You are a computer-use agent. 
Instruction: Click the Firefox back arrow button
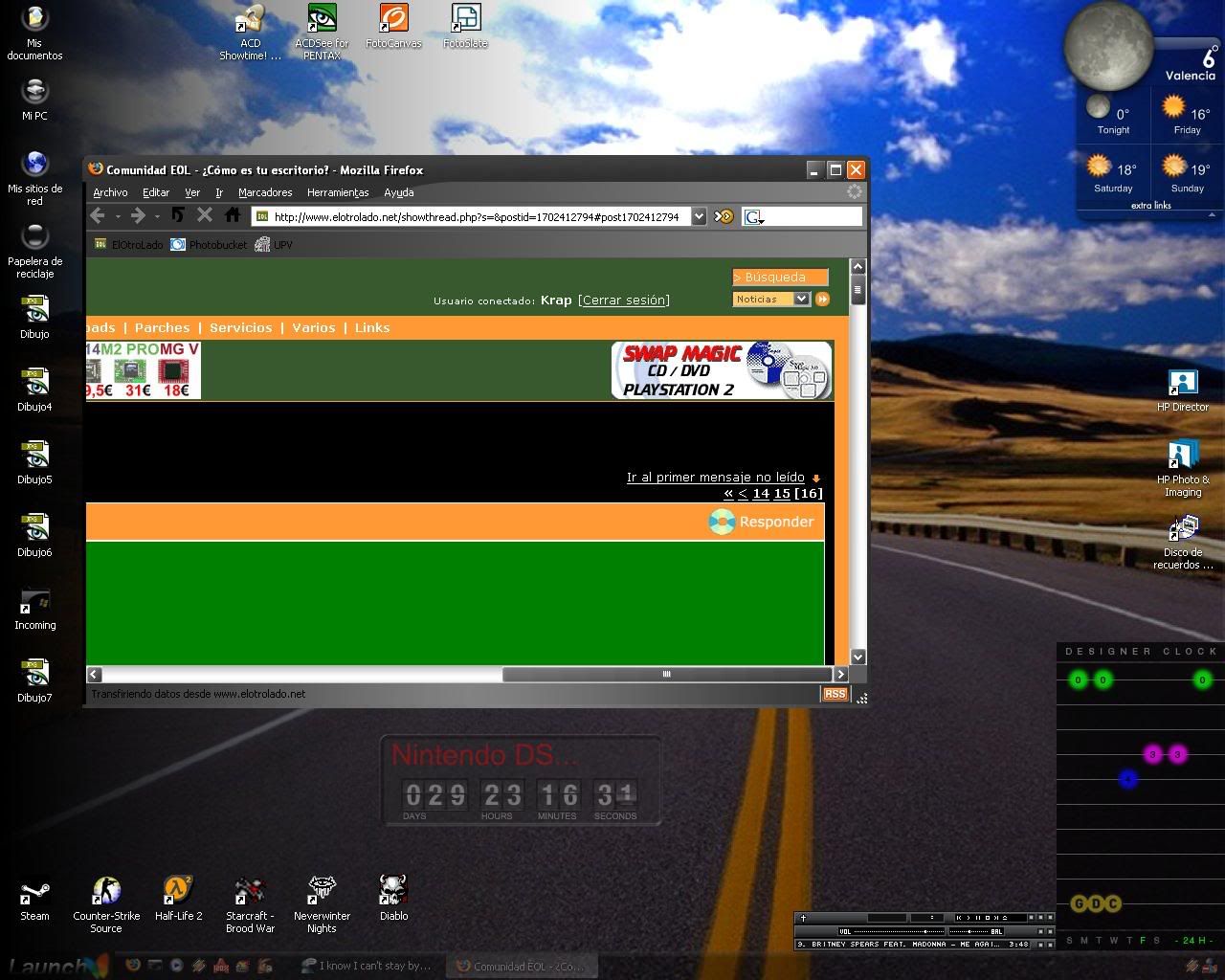tap(98, 216)
